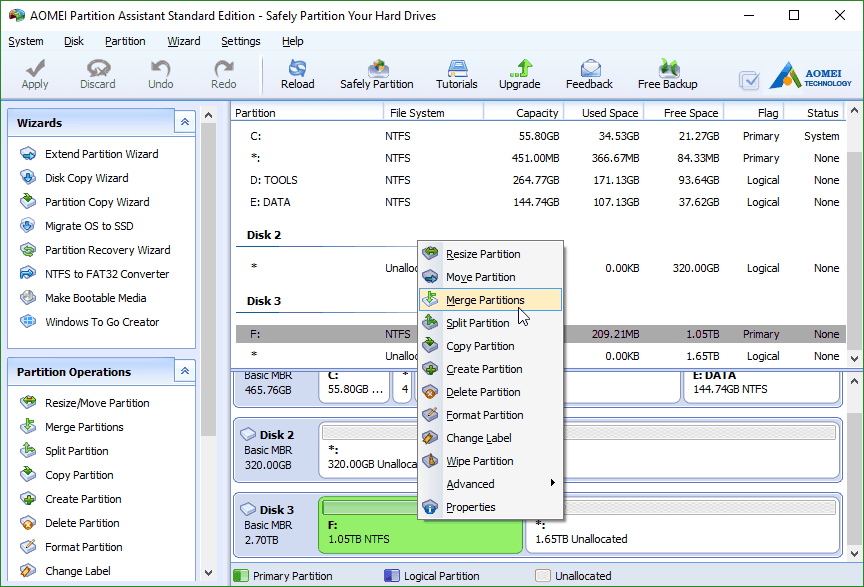Choose Resize Partition in context menu

[x=490, y=254]
